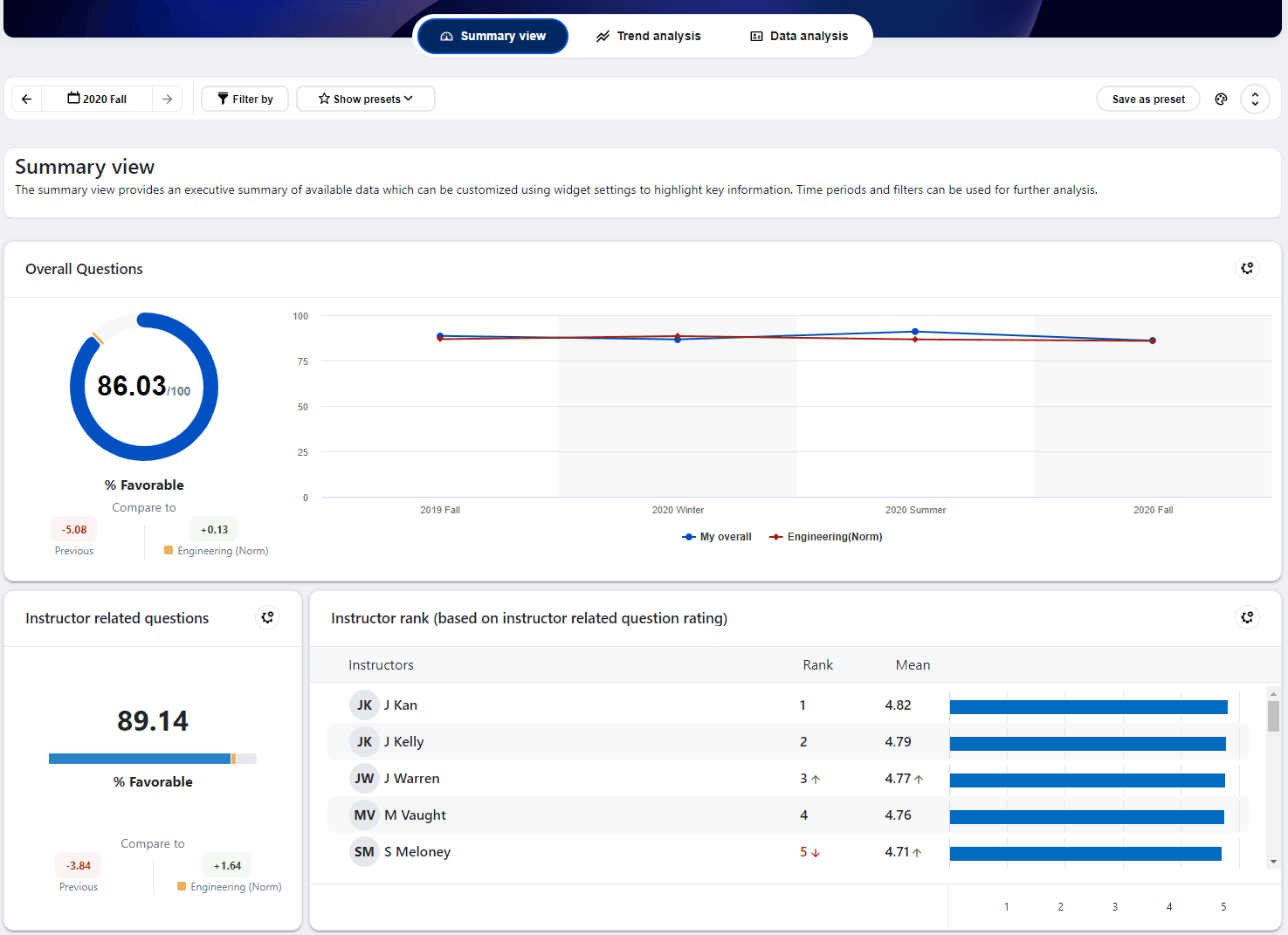1288x935 pixels.
Task: Select the J Kelly instructor row
Action: pos(788,742)
